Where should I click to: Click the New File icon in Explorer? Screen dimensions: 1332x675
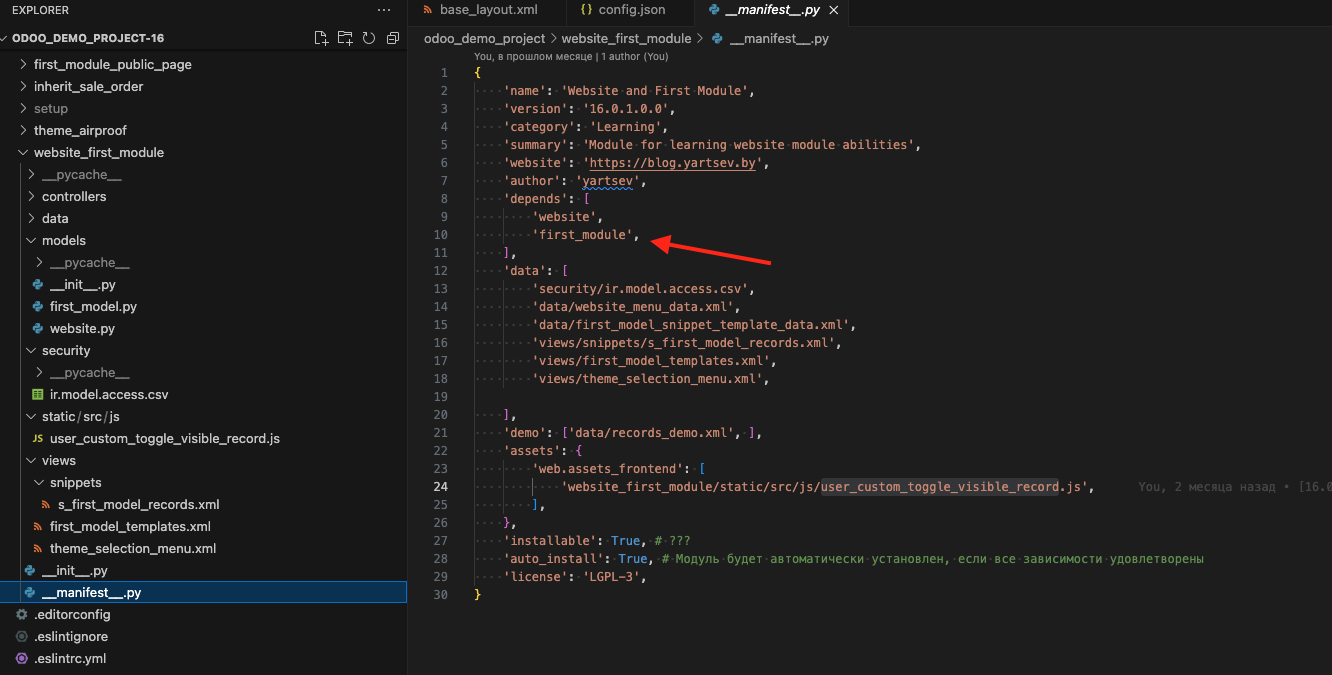coord(321,38)
